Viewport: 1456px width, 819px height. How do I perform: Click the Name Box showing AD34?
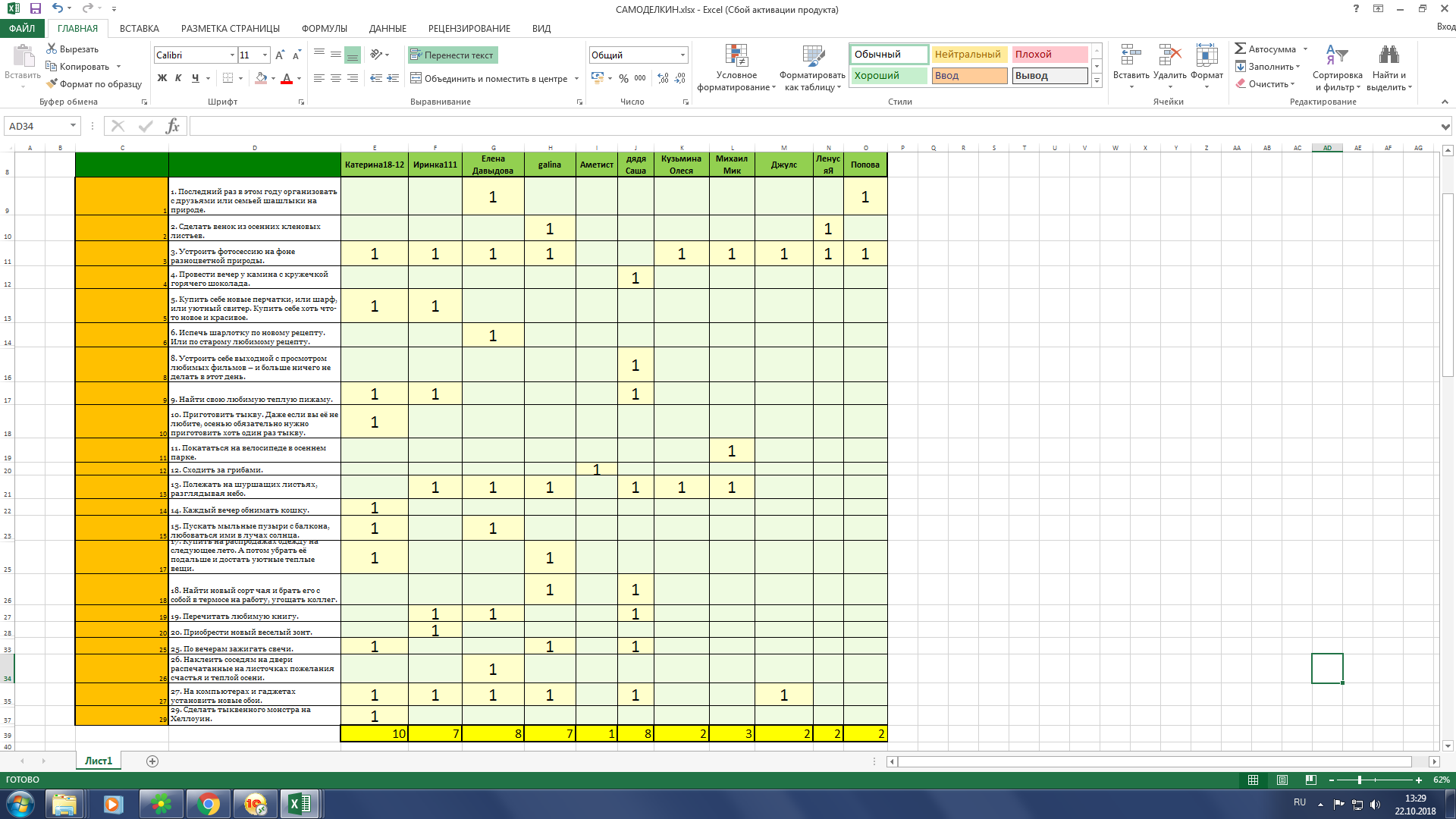[x=42, y=126]
